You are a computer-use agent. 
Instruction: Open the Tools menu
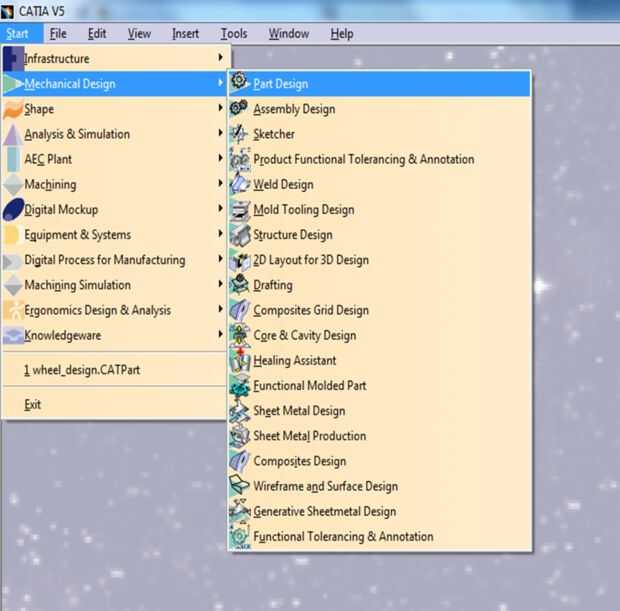(x=234, y=34)
